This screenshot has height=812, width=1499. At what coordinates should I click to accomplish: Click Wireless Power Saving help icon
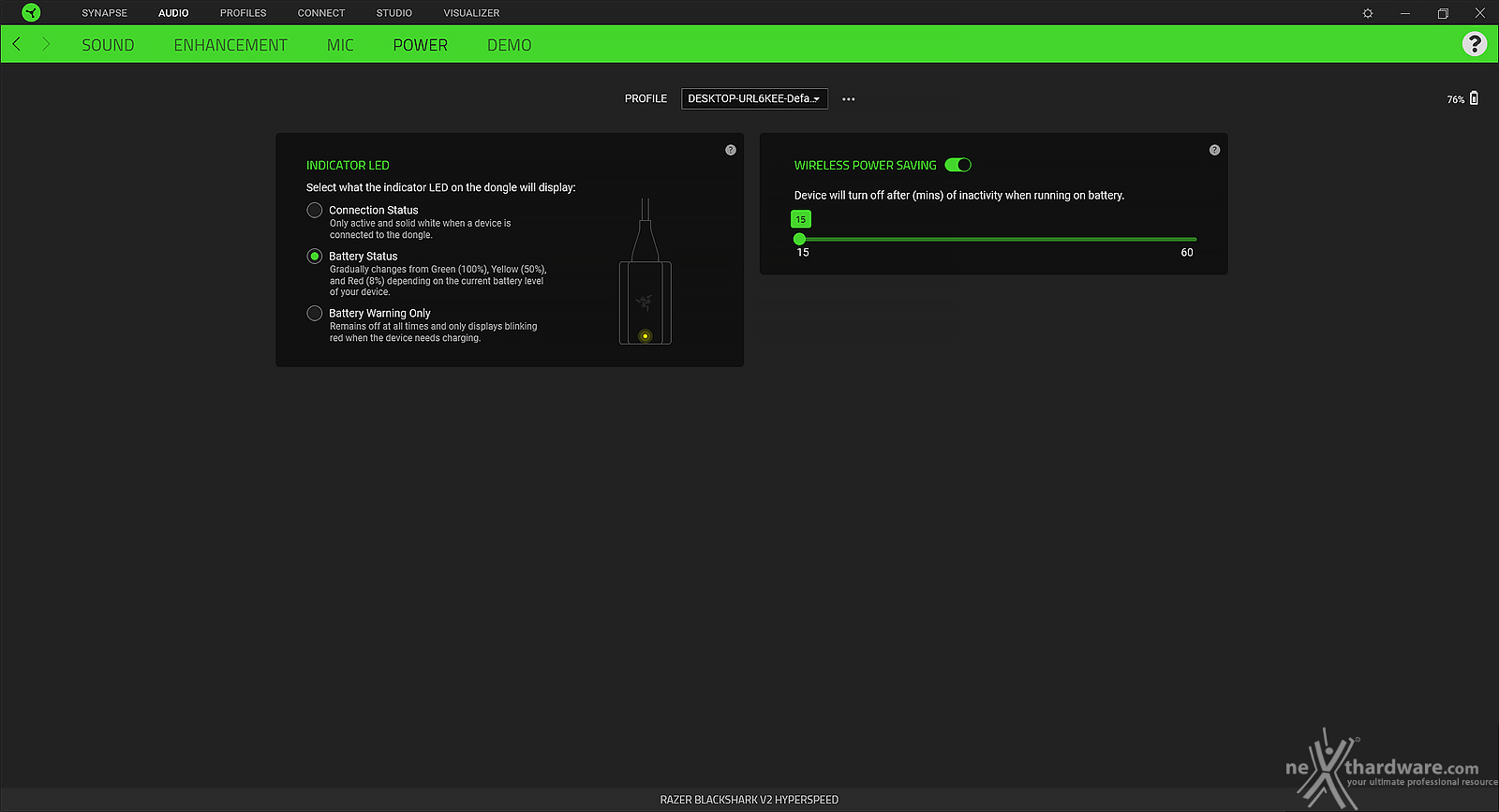tap(1215, 150)
